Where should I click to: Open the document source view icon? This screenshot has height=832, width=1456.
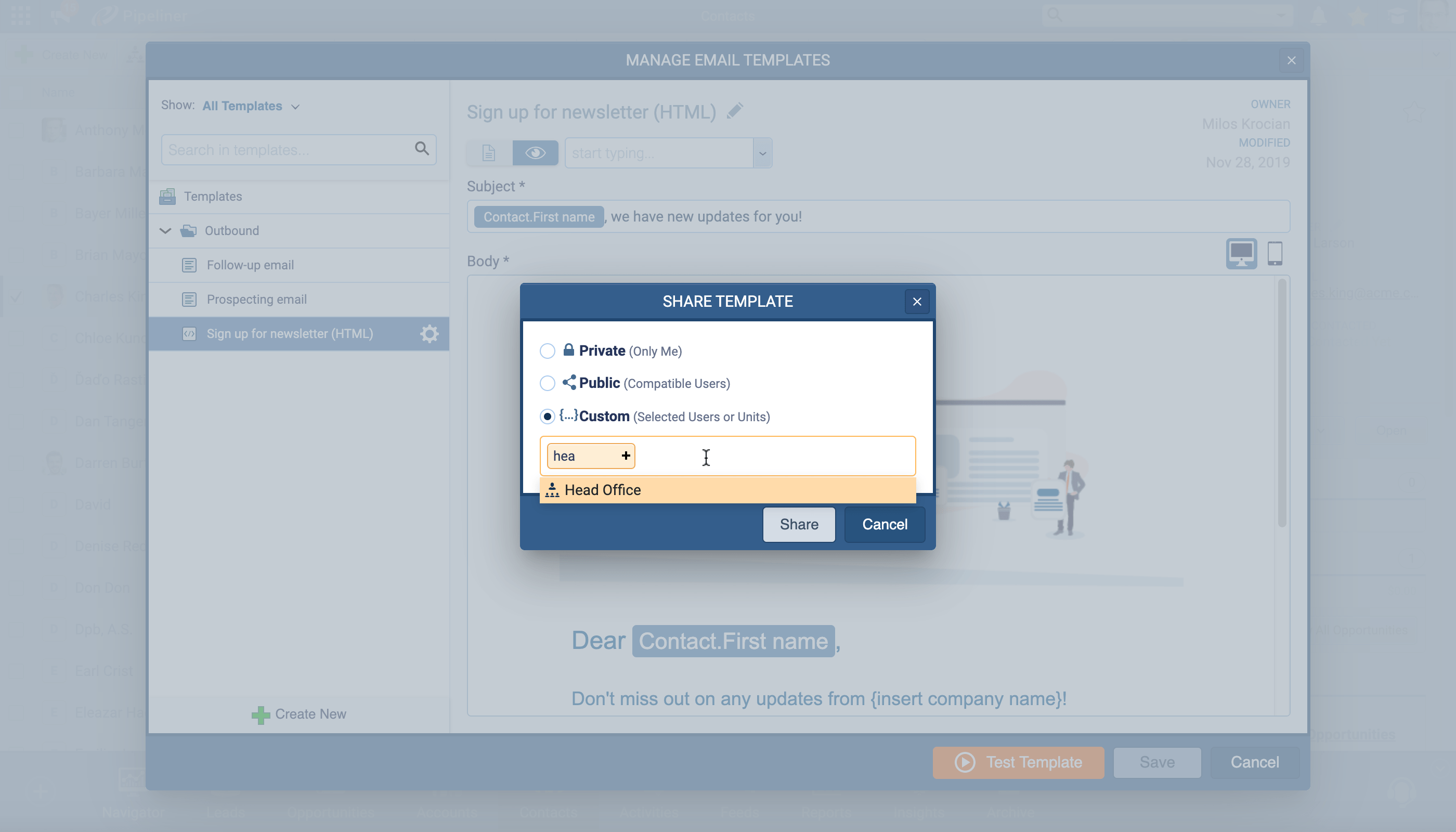point(489,152)
